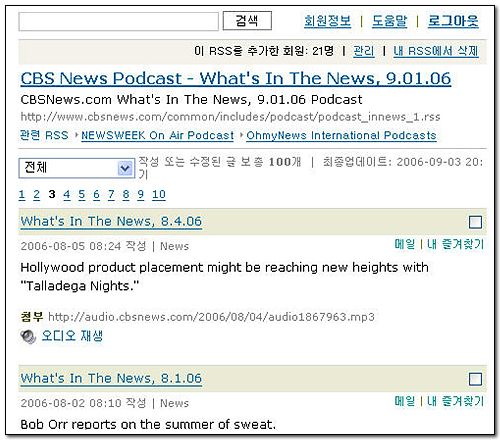The width and height of the screenshot is (500, 440).
Task: Click 내 즐겨찾기 for the 8.1.06 entry
Action: coord(455,401)
